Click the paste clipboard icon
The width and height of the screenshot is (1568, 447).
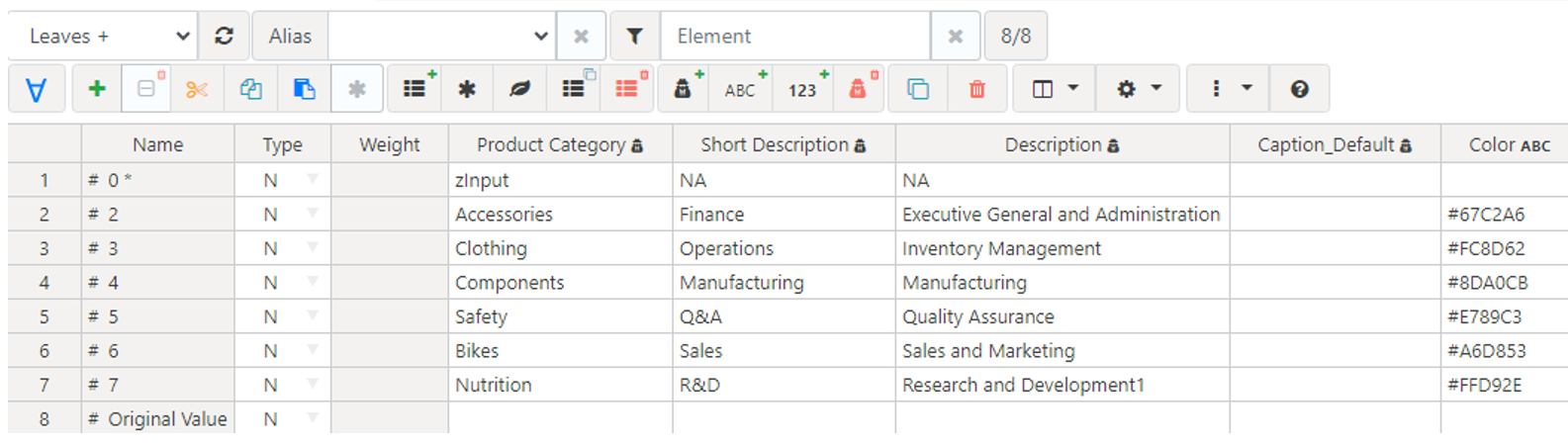[304, 89]
